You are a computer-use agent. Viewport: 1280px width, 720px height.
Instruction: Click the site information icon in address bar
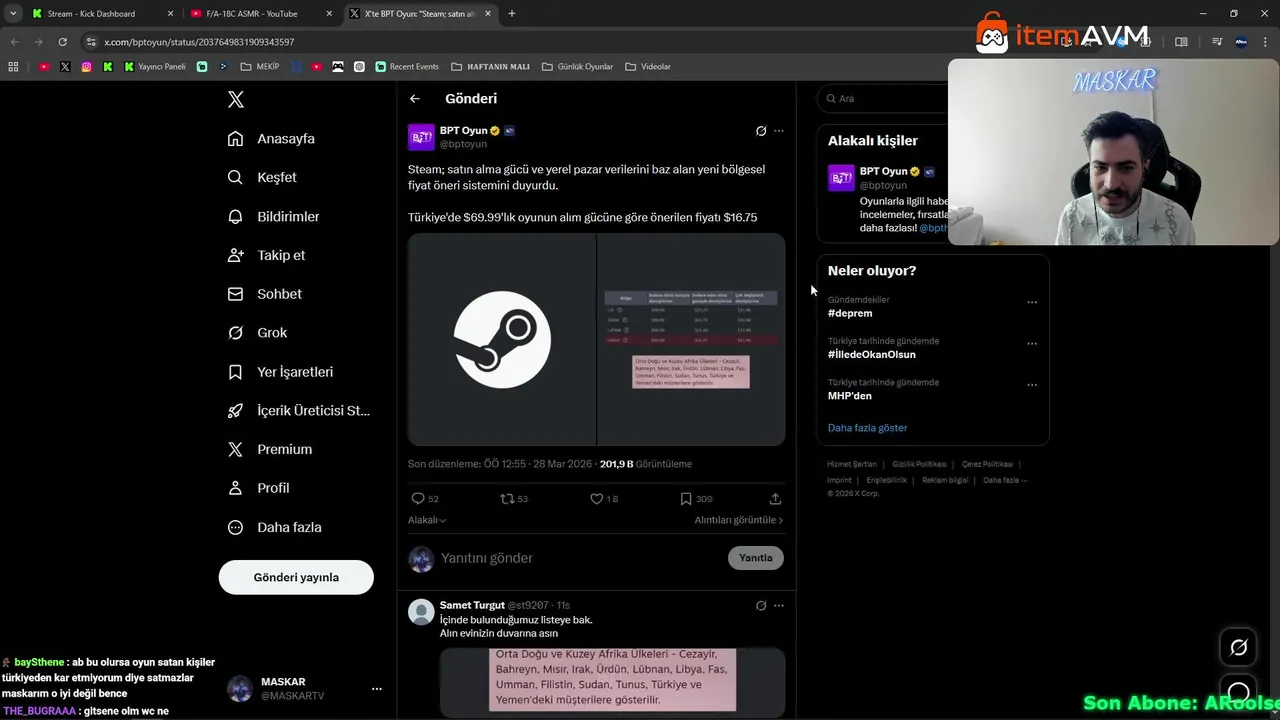[x=91, y=42]
